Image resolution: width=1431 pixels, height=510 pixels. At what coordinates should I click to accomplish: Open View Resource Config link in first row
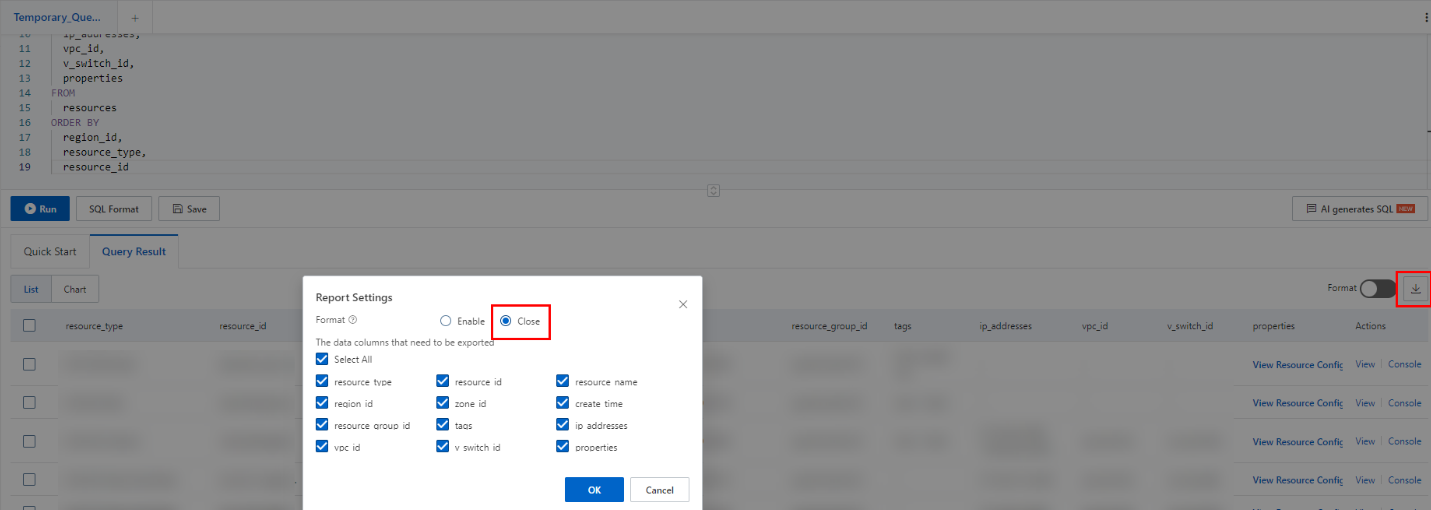[1298, 365]
